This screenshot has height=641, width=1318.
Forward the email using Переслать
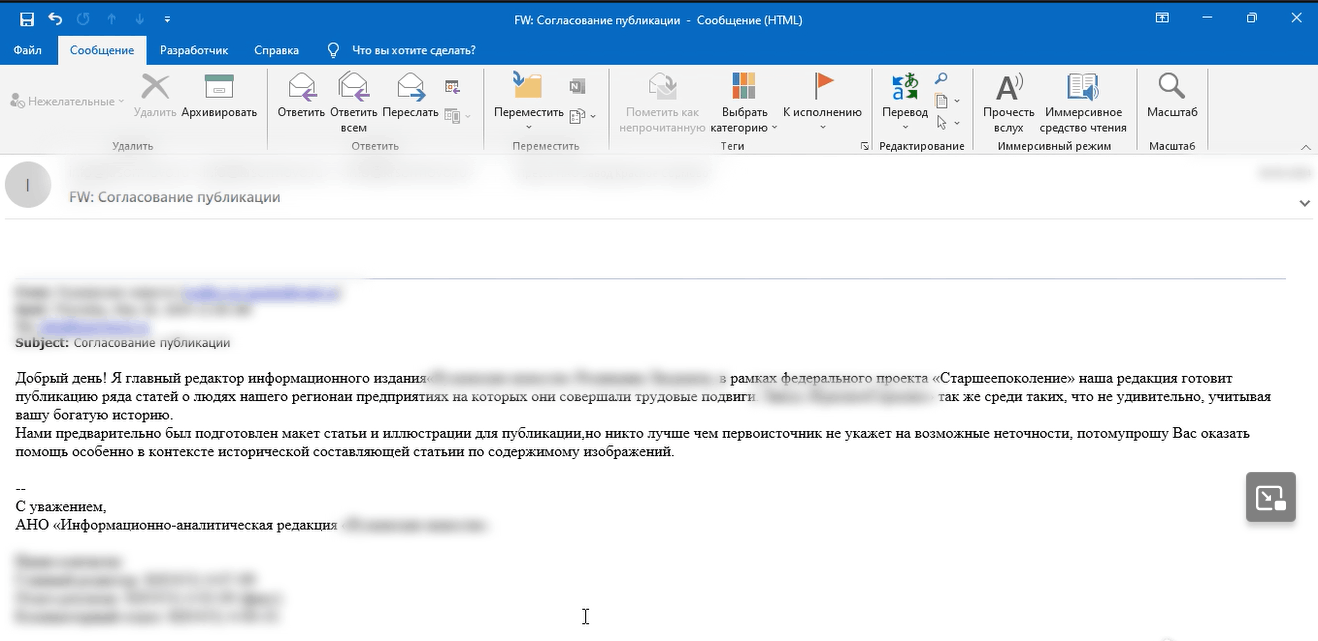[411, 96]
